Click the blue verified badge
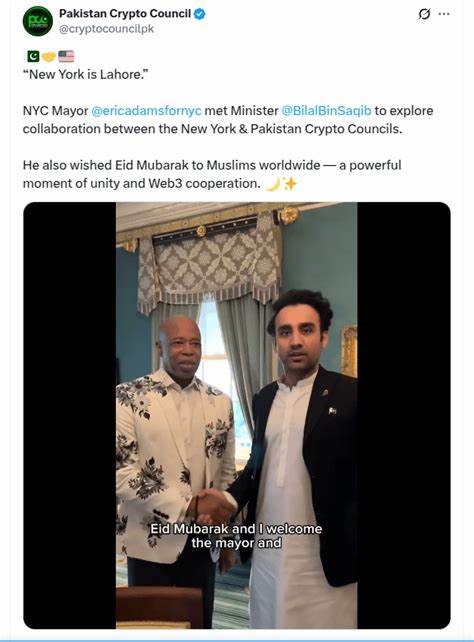 click(x=199, y=14)
